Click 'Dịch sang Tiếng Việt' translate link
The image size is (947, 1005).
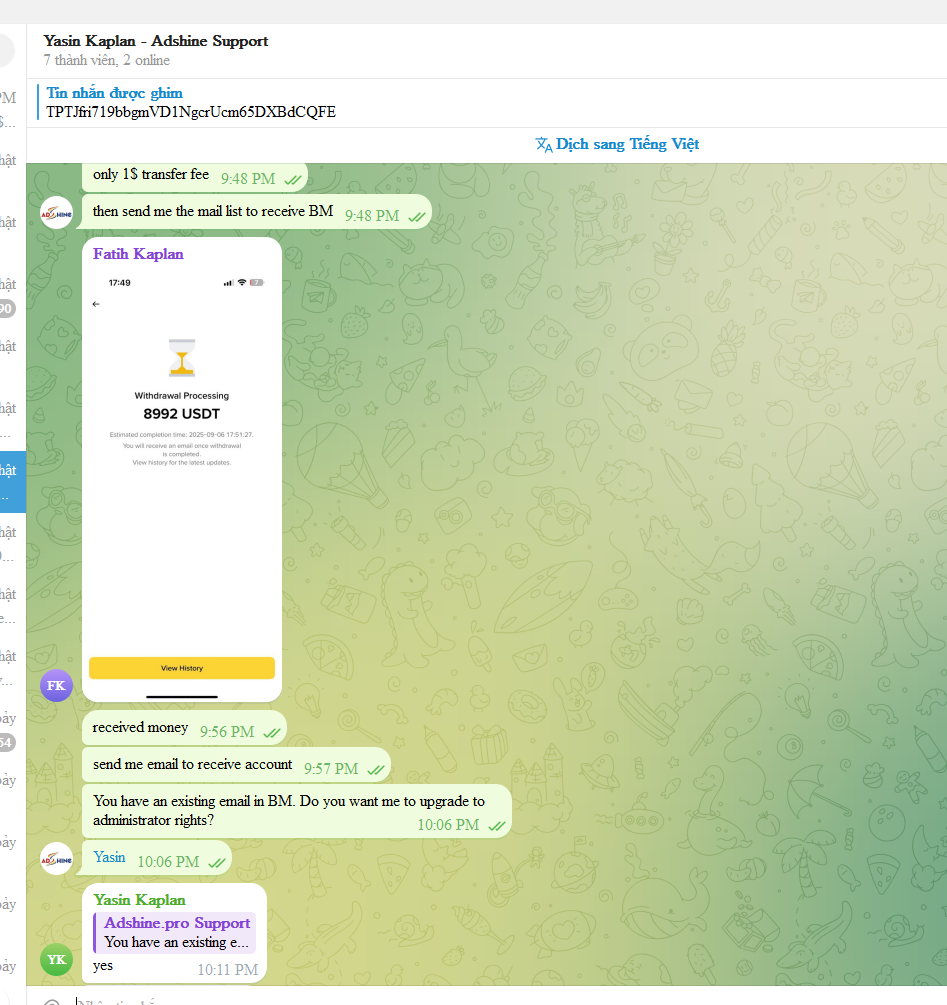(627, 144)
